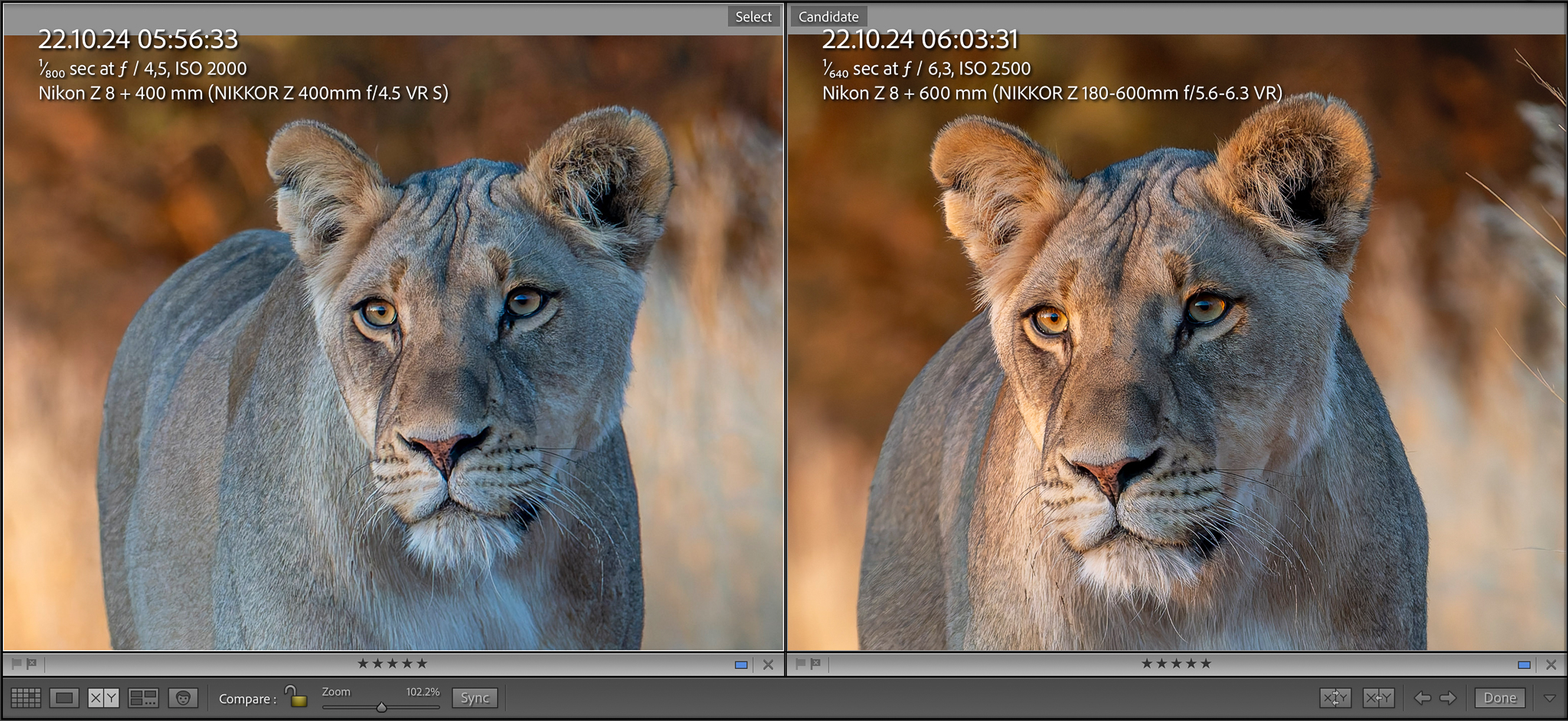Select next photo with right arrow
This screenshot has height=721, width=1568.
tap(1448, 698)
